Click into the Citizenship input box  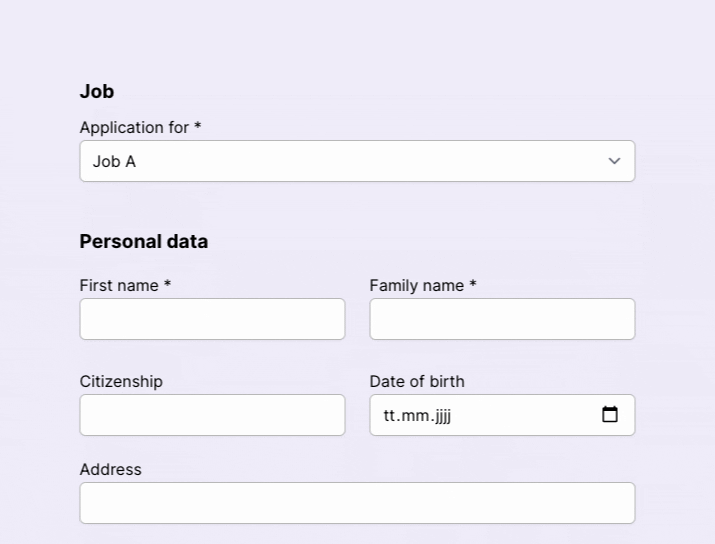pyautogui.click(x=212, y=415)
